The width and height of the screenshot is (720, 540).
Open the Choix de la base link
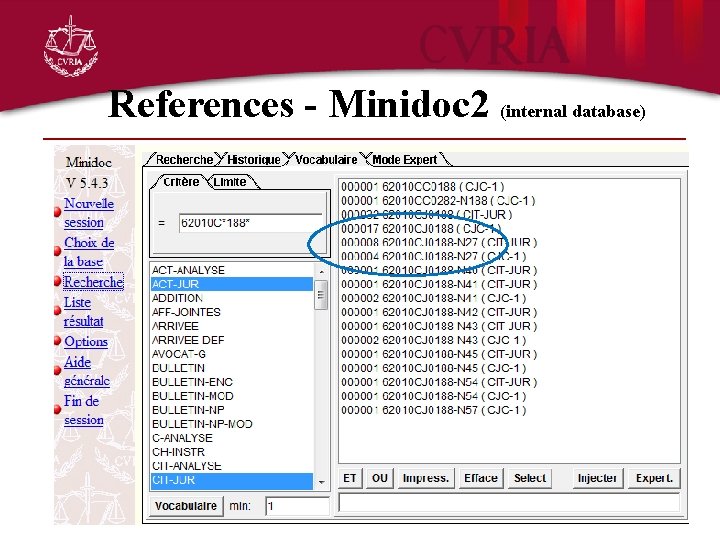click(x=89, y=252)
